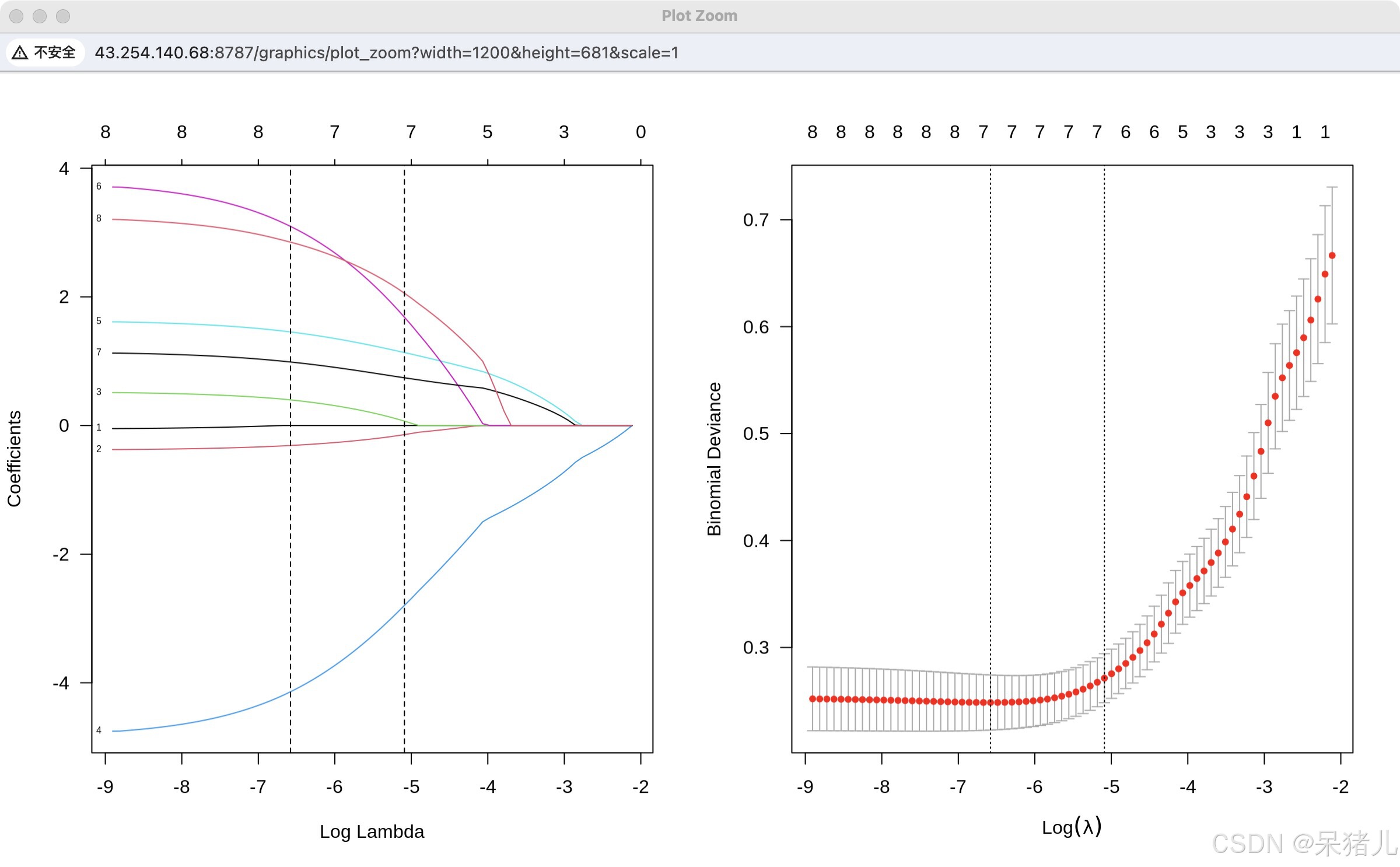Click the 4 tick on Coefficients axis

point(64,169)
